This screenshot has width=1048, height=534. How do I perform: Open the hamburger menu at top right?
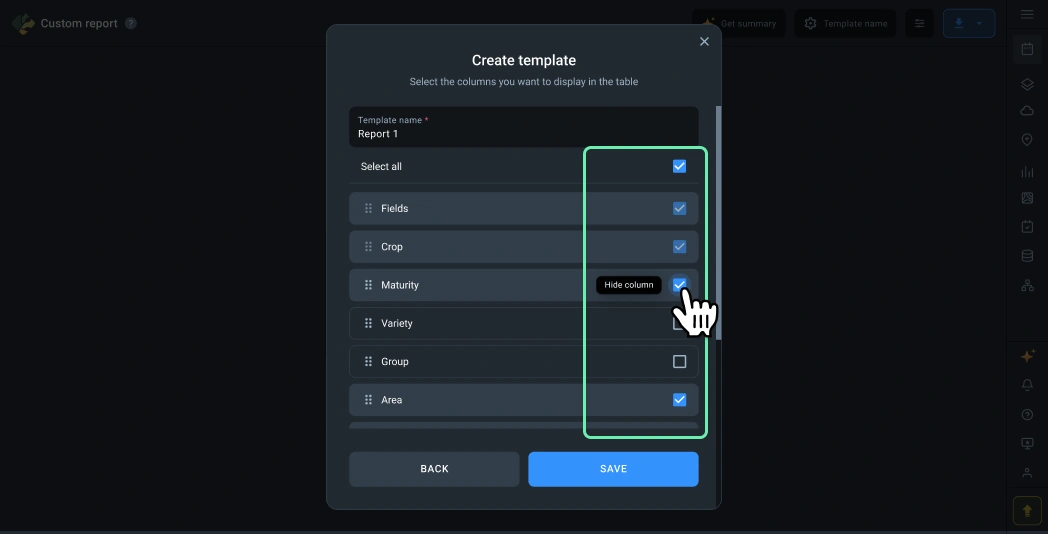click(x=1027, y=15)
